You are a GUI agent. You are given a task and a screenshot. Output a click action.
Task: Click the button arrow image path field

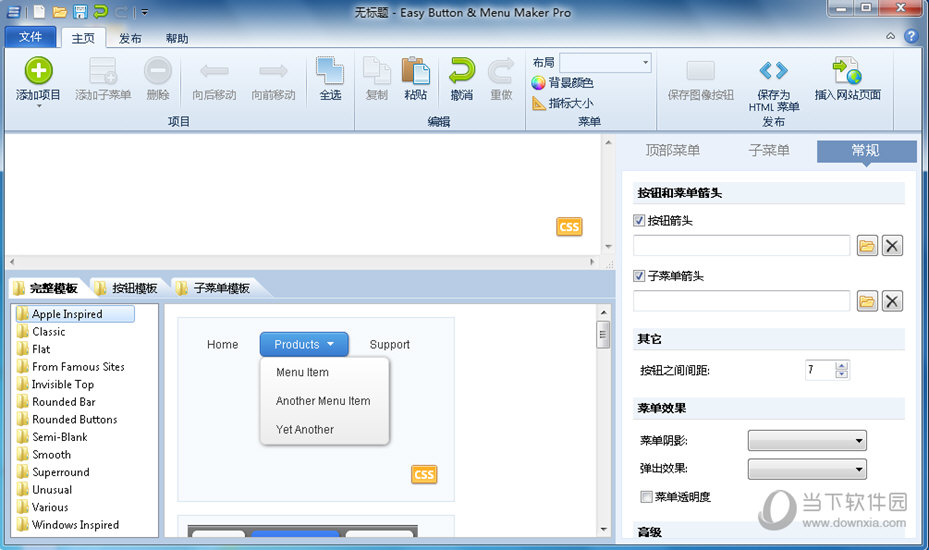(x=741, y=245)
